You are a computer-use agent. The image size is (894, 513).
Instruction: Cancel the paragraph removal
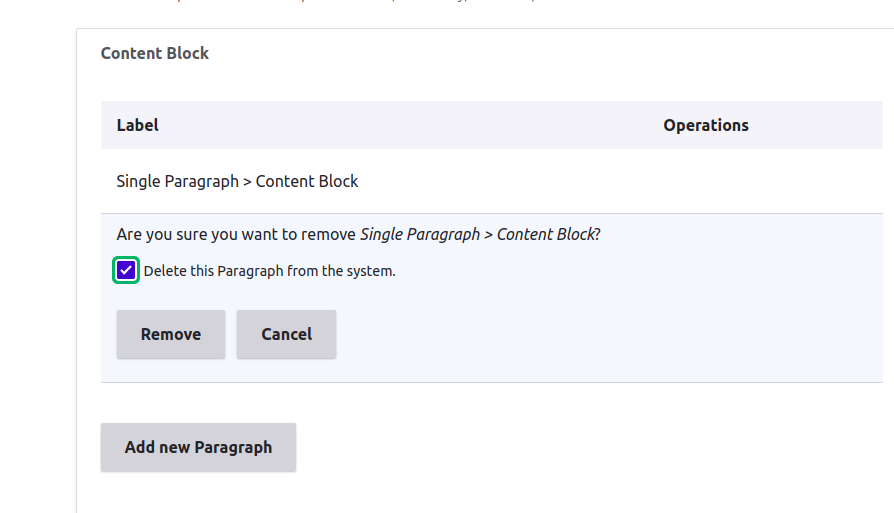[286, 334]
